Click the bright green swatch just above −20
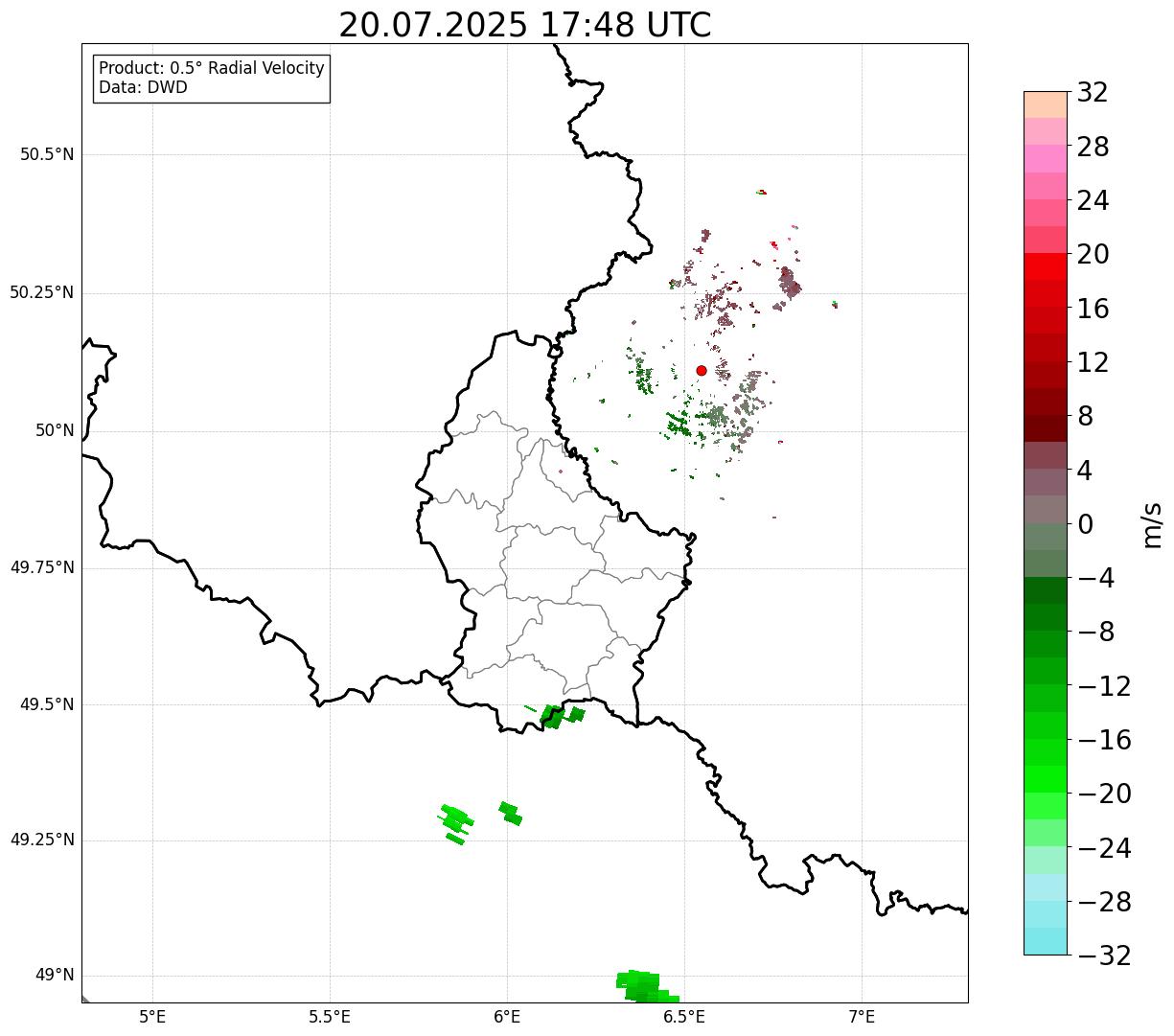Screen dimensions: 1174x1036 (1046, 779)
